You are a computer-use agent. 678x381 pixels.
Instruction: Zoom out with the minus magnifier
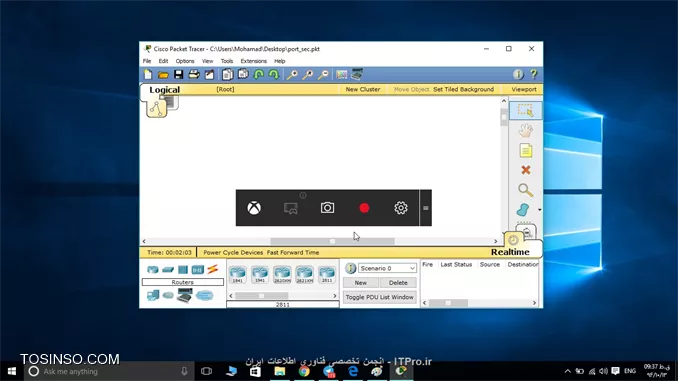323,74
